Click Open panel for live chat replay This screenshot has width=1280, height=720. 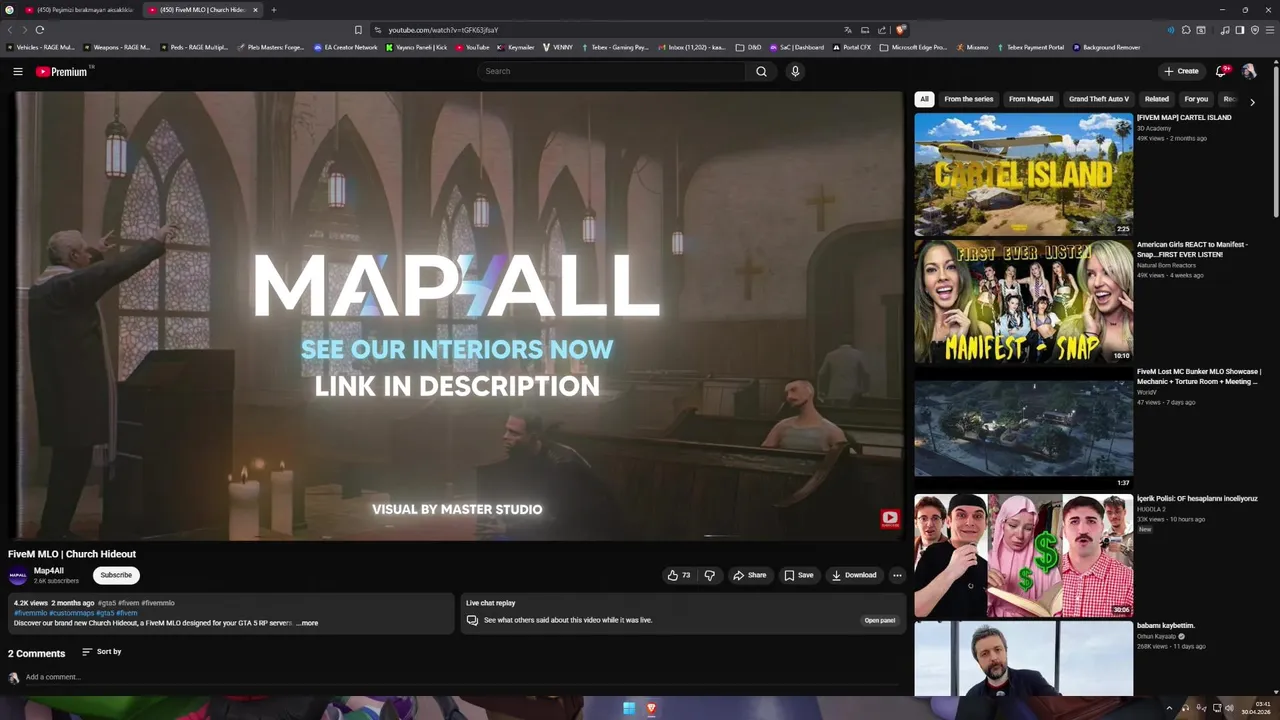coord(880,620)
